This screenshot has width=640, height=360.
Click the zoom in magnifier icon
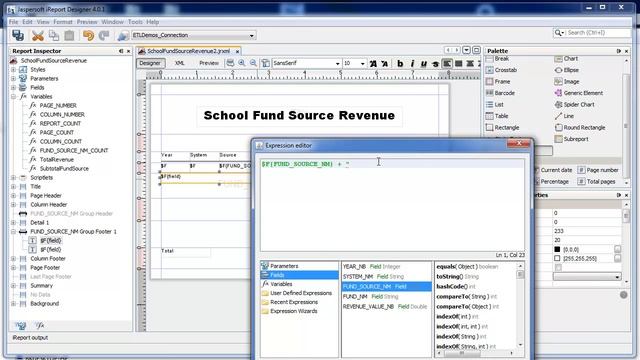[x=242, y=63]
